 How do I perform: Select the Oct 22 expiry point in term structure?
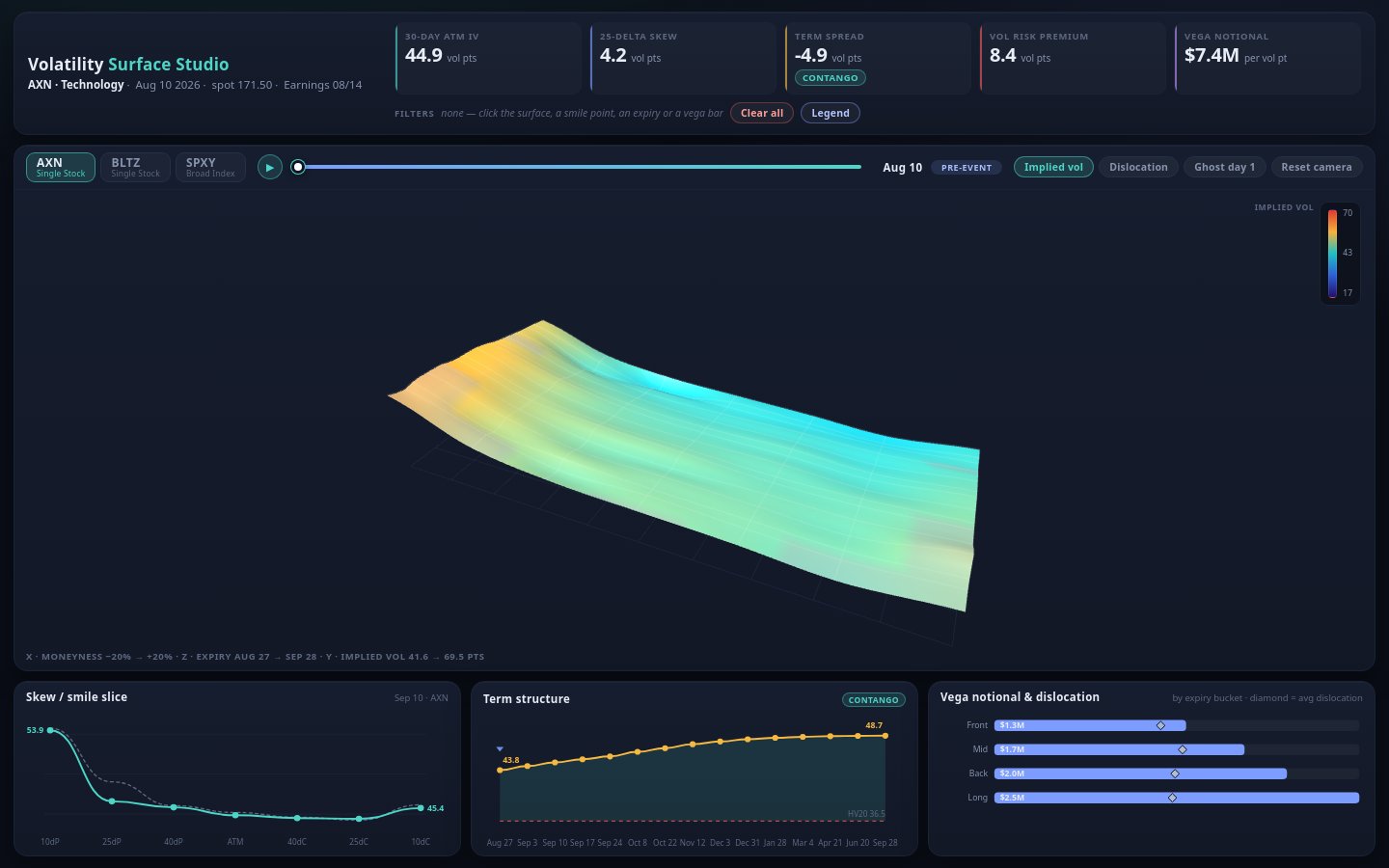tap(665, 748)
